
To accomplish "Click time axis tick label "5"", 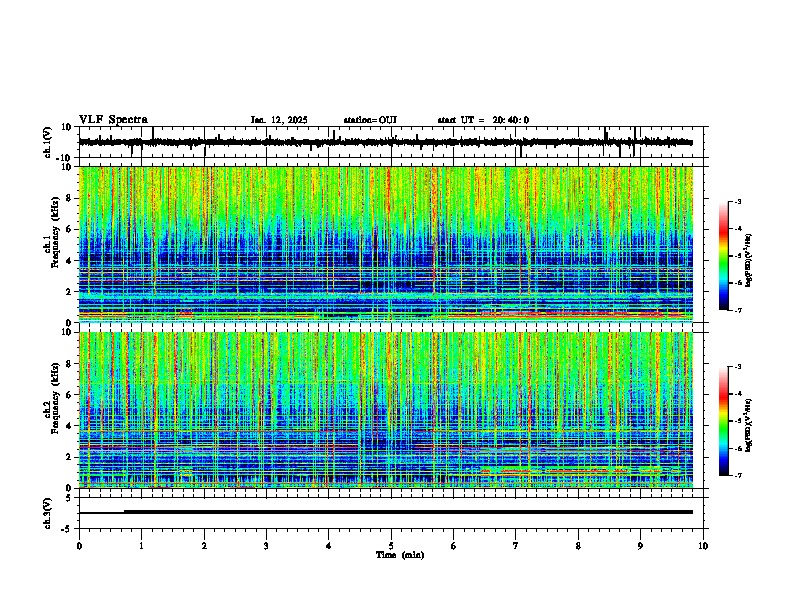I will 391,546.
